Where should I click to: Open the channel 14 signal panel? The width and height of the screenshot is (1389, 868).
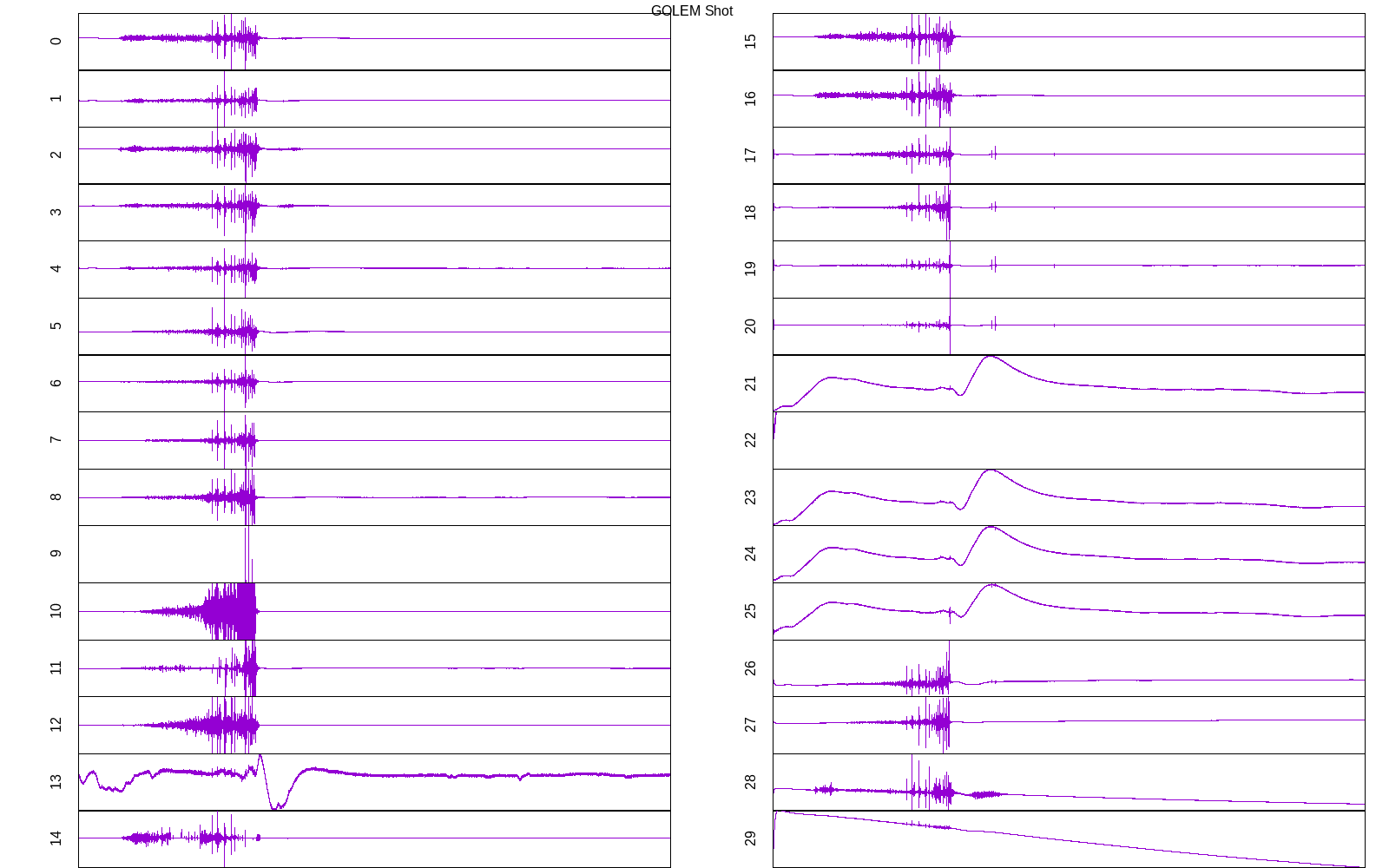(374, 838)
